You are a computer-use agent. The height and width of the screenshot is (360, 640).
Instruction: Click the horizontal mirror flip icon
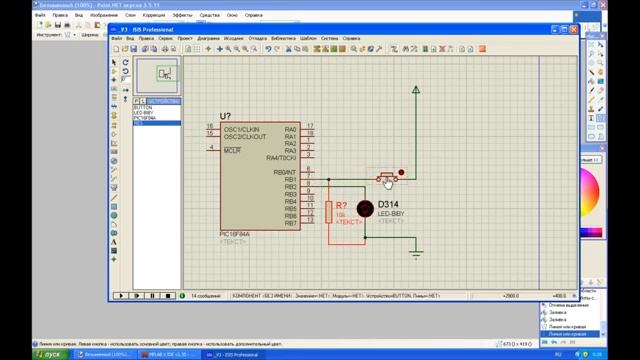126,90
